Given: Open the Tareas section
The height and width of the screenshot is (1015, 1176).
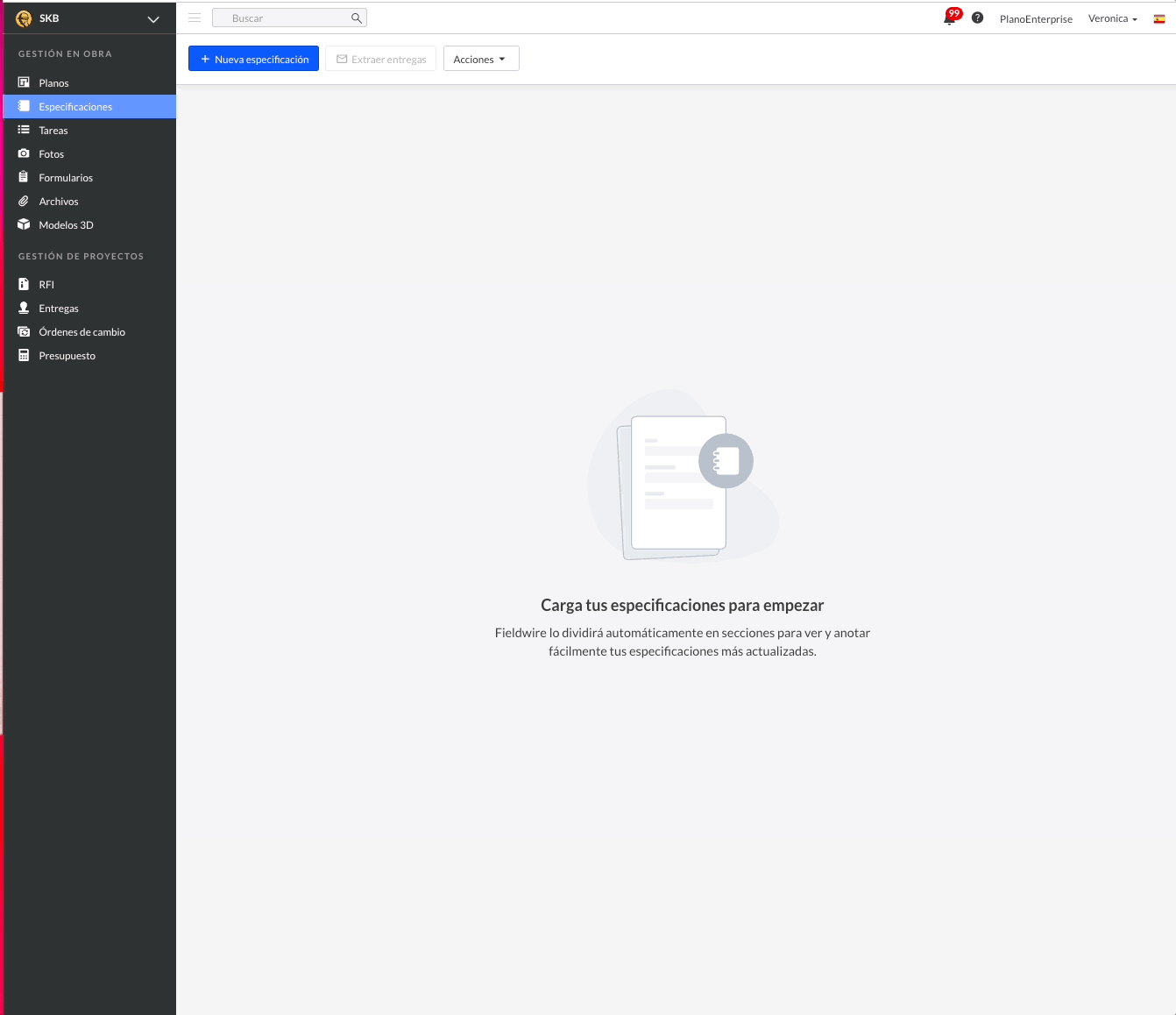Looking at the screenshot, I should click(53, 131).
